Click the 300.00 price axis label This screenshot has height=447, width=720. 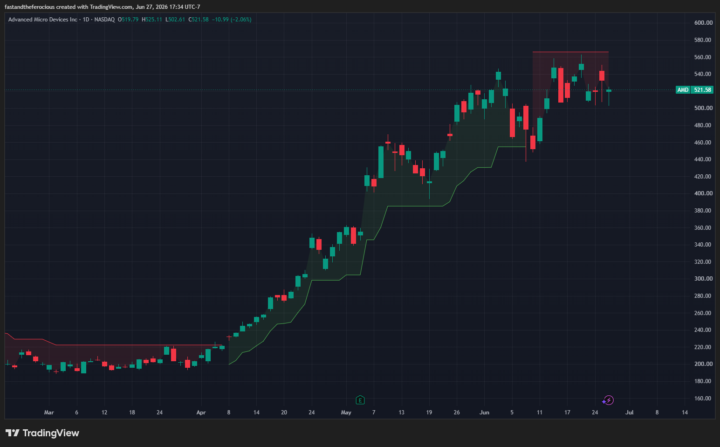click(703, 279)
